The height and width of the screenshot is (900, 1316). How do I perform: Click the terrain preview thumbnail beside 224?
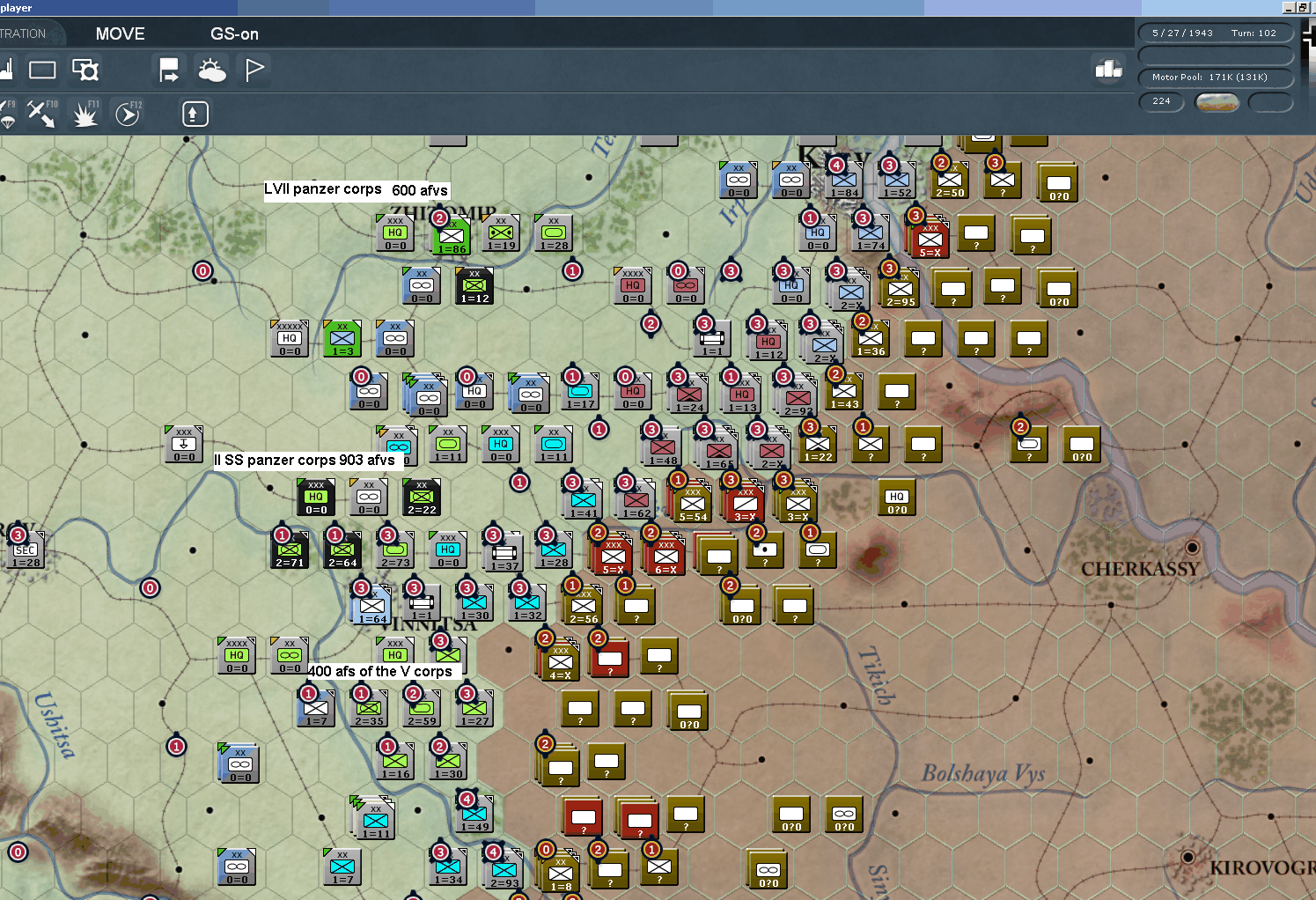1217,102
